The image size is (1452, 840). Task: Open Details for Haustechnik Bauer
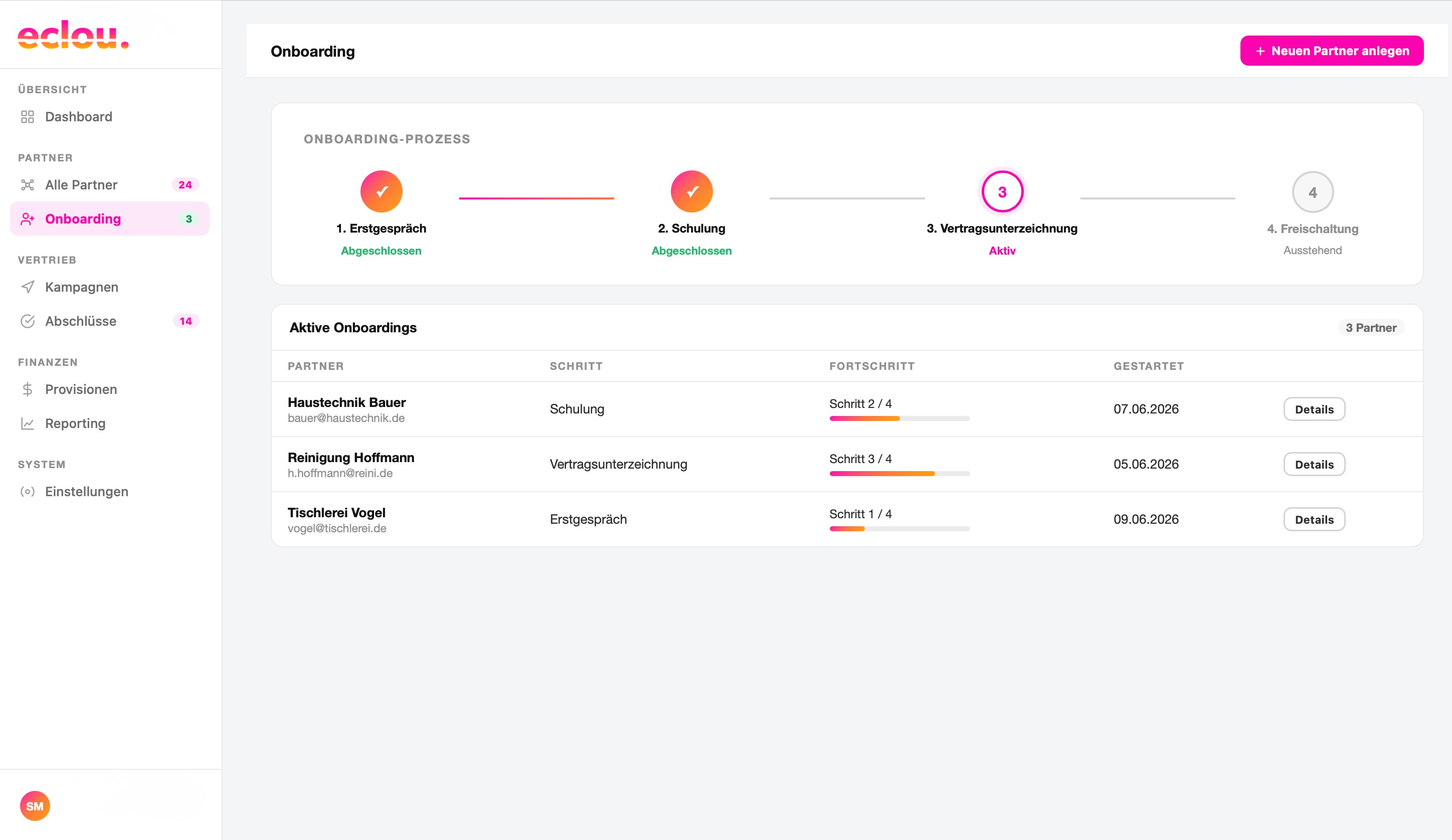pos(1314,409)
